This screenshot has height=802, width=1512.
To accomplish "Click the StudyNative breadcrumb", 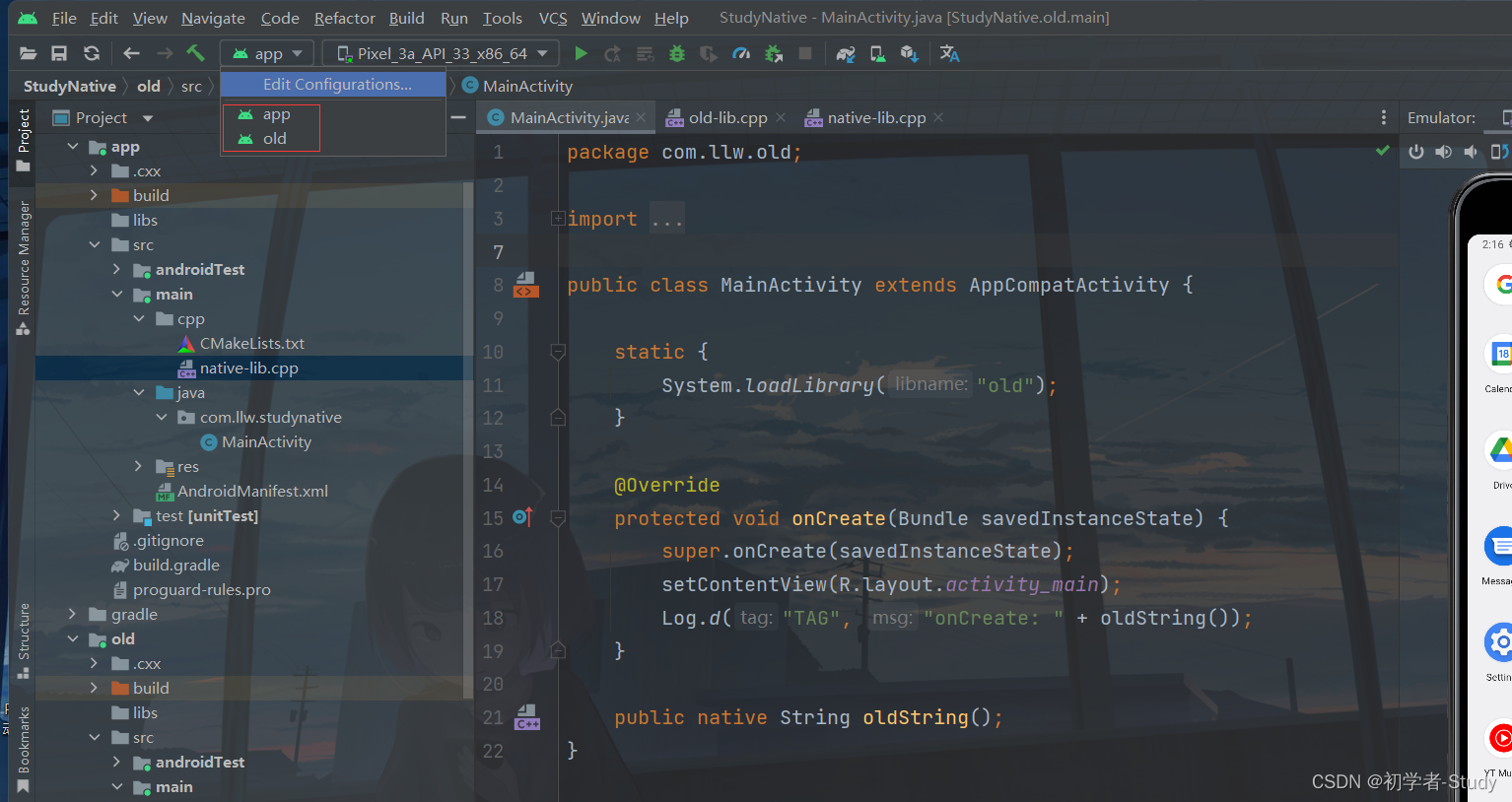I will pyautogui.click(x=70, y=86).
